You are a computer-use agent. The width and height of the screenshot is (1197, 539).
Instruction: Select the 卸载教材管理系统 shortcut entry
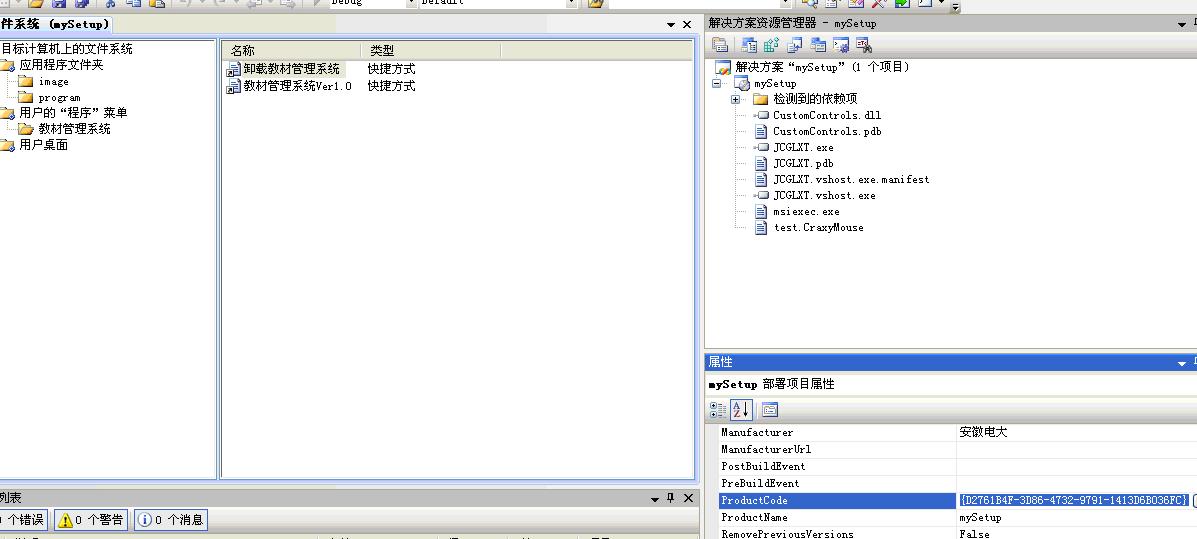coord(291,69)
